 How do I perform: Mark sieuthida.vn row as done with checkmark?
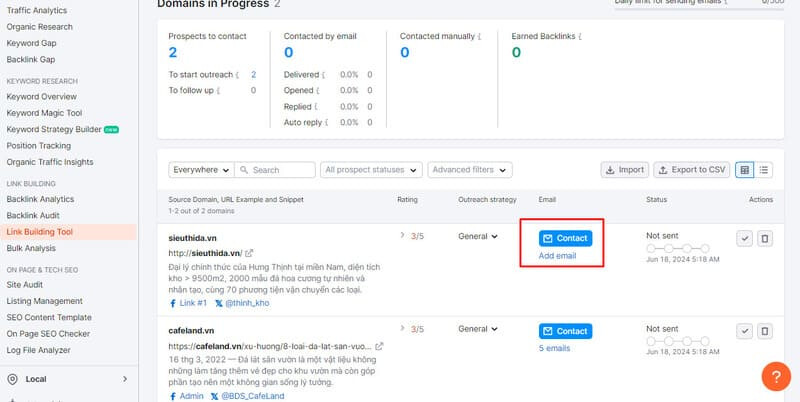pos(744,238)
